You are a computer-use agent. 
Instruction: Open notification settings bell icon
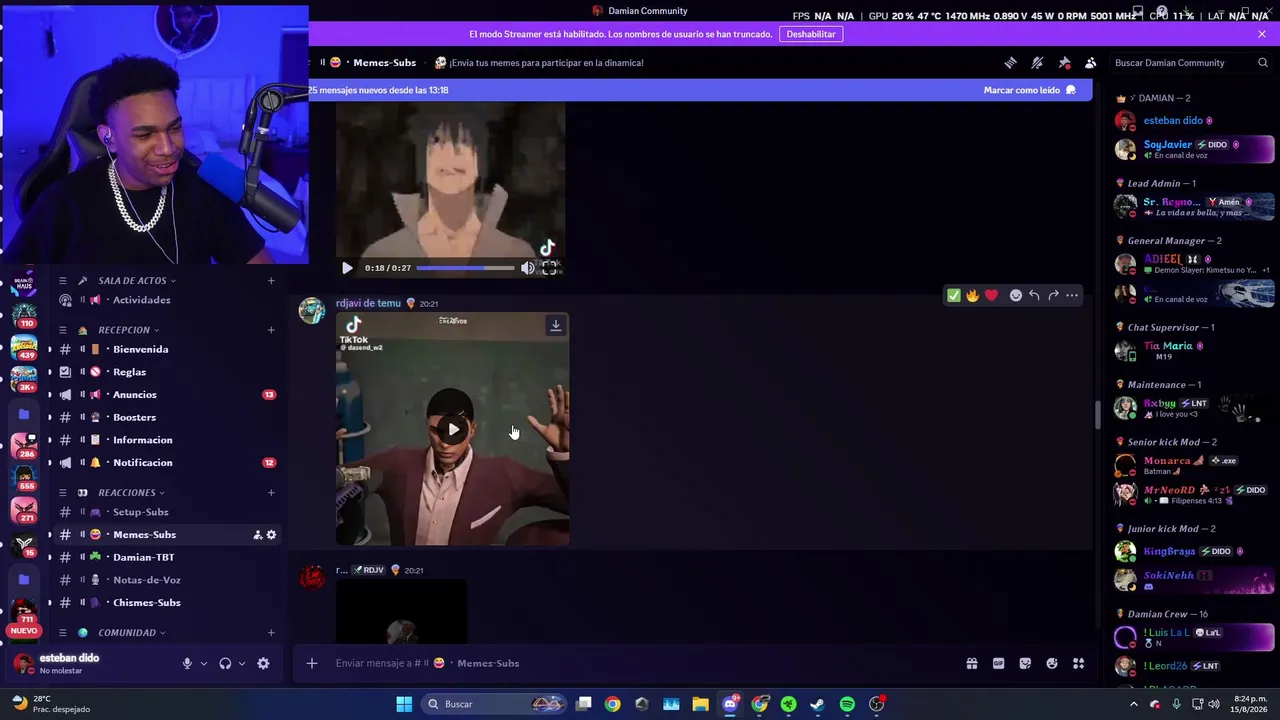1037,62
